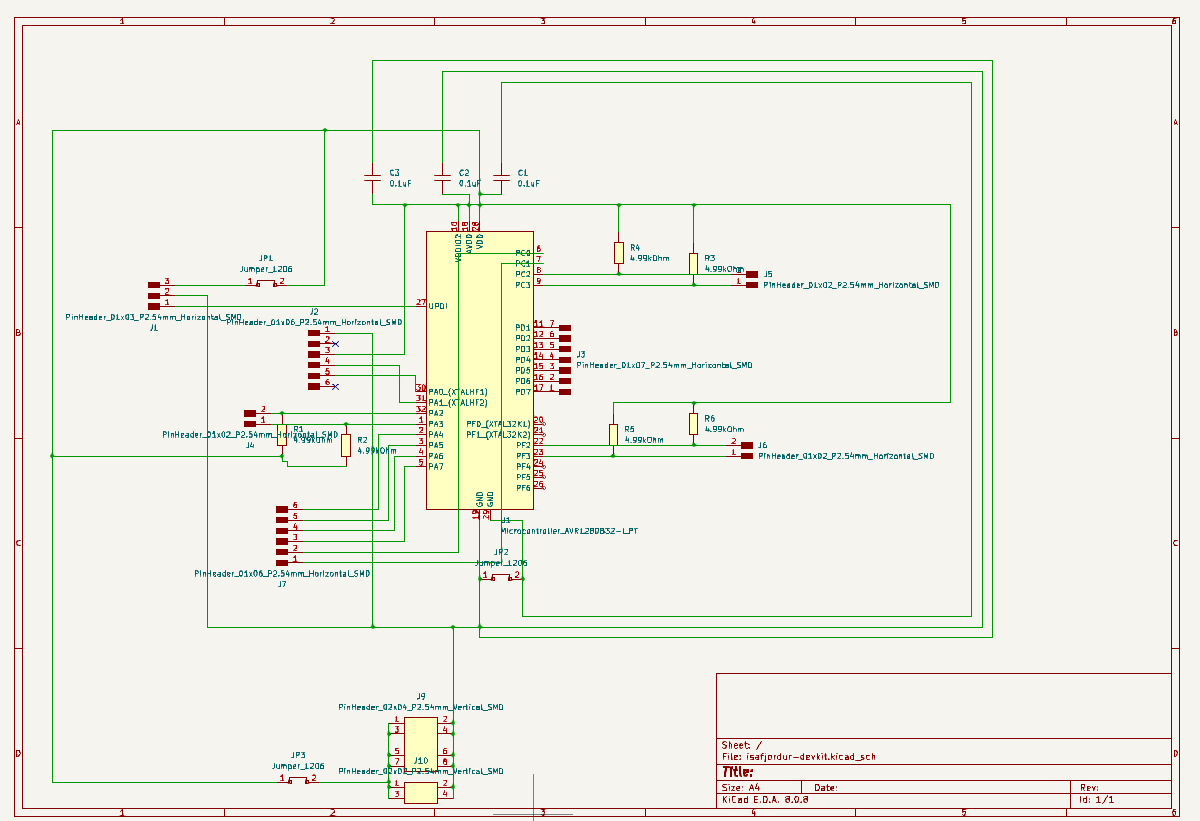The width and height of the screenshot is (1200, 821).
Task: Click the PA7 pin label
Action: point(436,467)
